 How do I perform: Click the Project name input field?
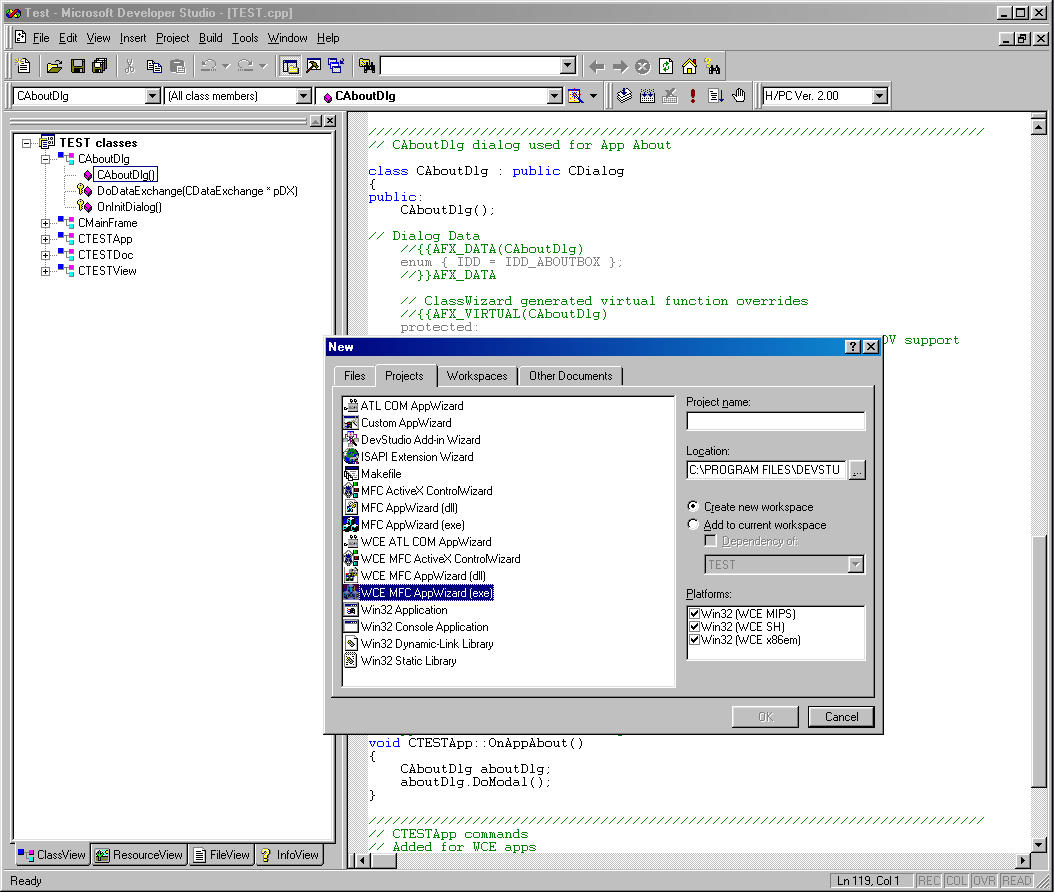point(776,421)
